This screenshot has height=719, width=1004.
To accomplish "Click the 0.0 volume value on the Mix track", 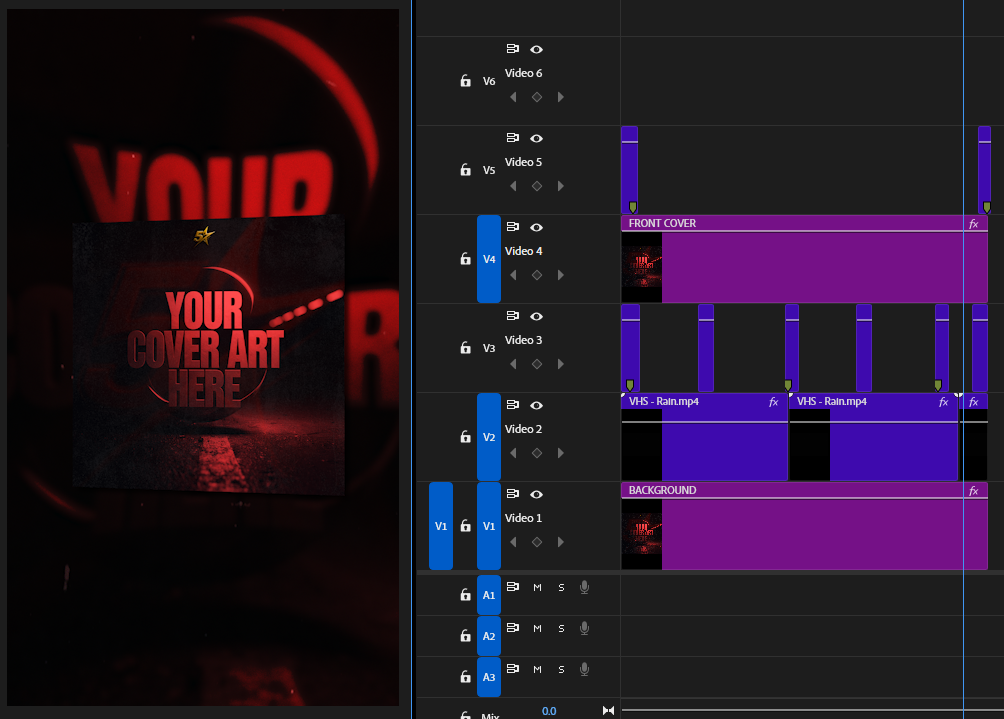I will (x=548, y=710).
